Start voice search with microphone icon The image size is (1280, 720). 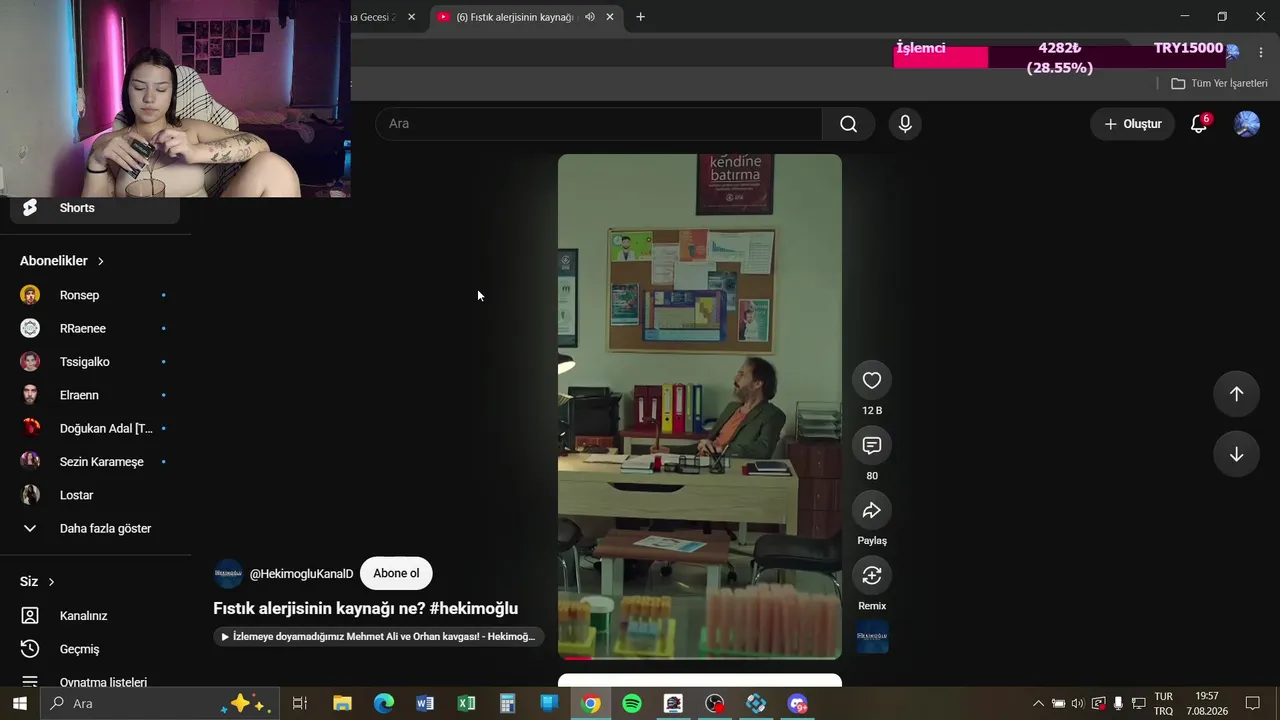tap(905, 124)
